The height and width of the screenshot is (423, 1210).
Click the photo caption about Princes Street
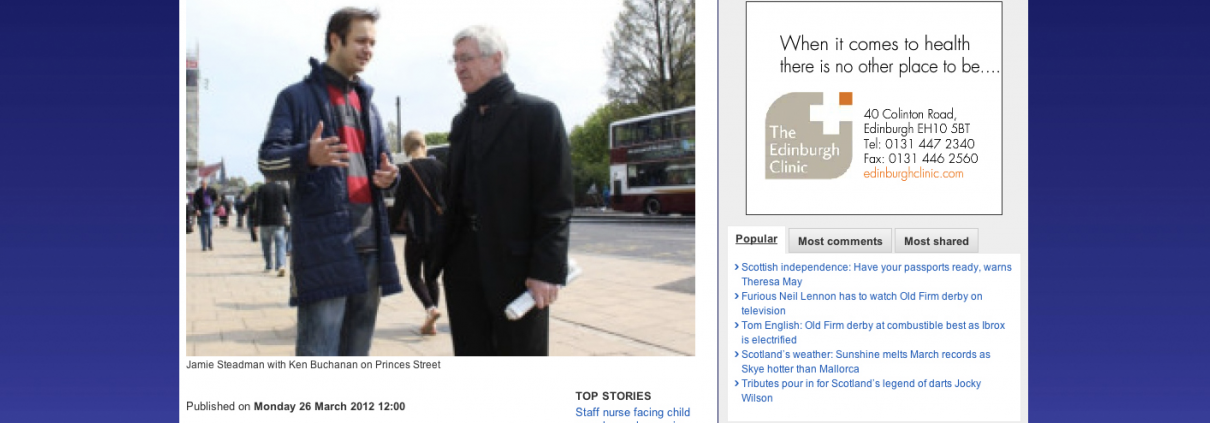tap(313, 365)
